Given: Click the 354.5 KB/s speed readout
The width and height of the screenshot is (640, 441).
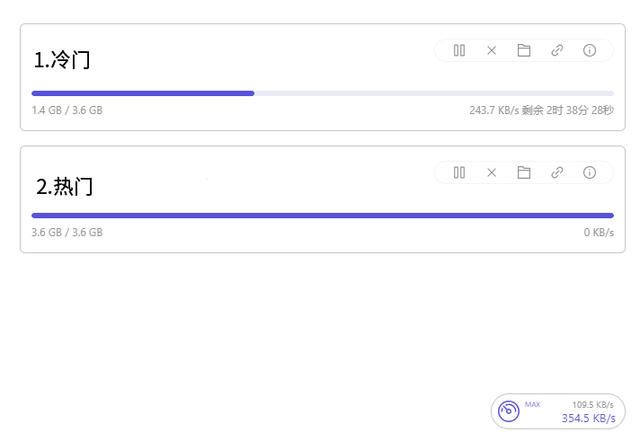Looking at the screenshot, I should click(588, 418).
